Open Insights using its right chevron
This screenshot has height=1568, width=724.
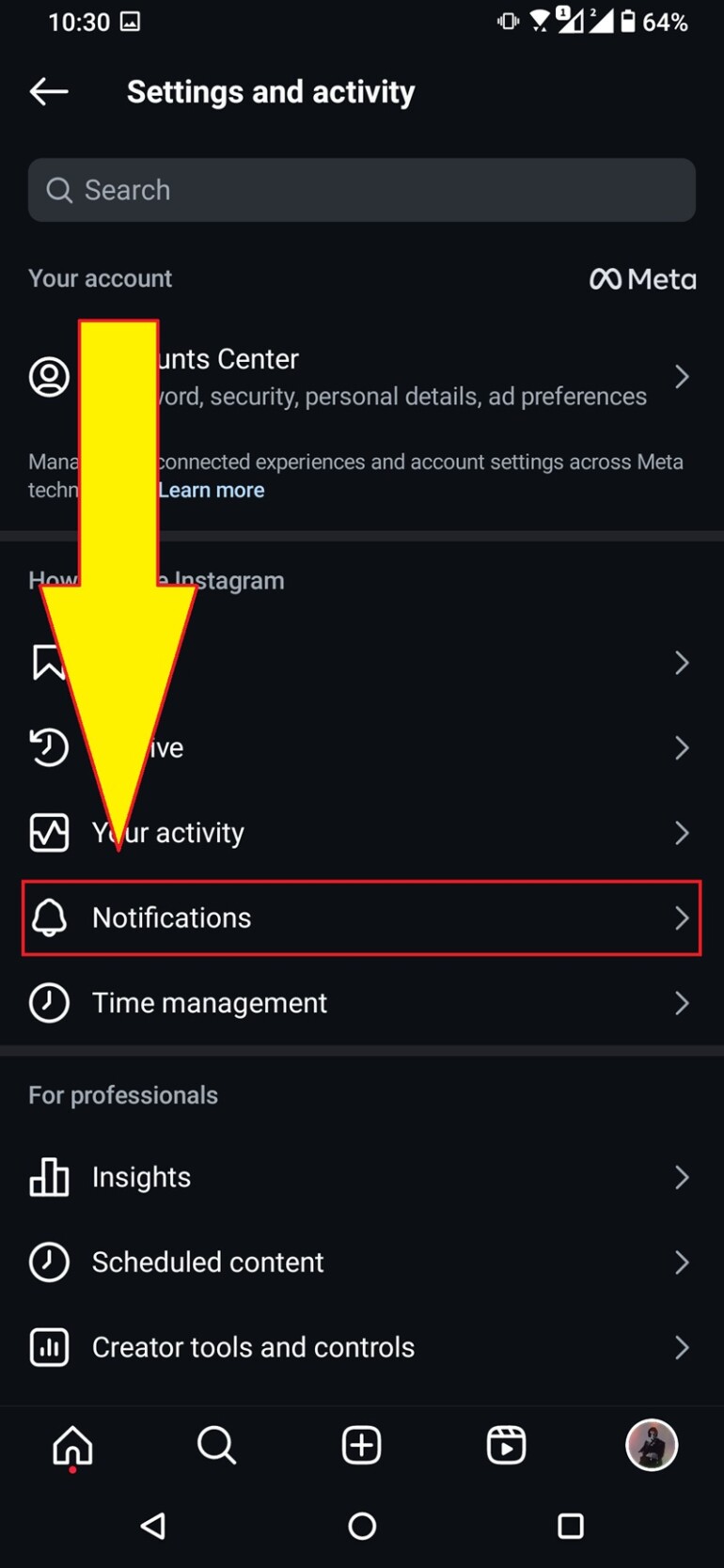[x=683, y=1177]
